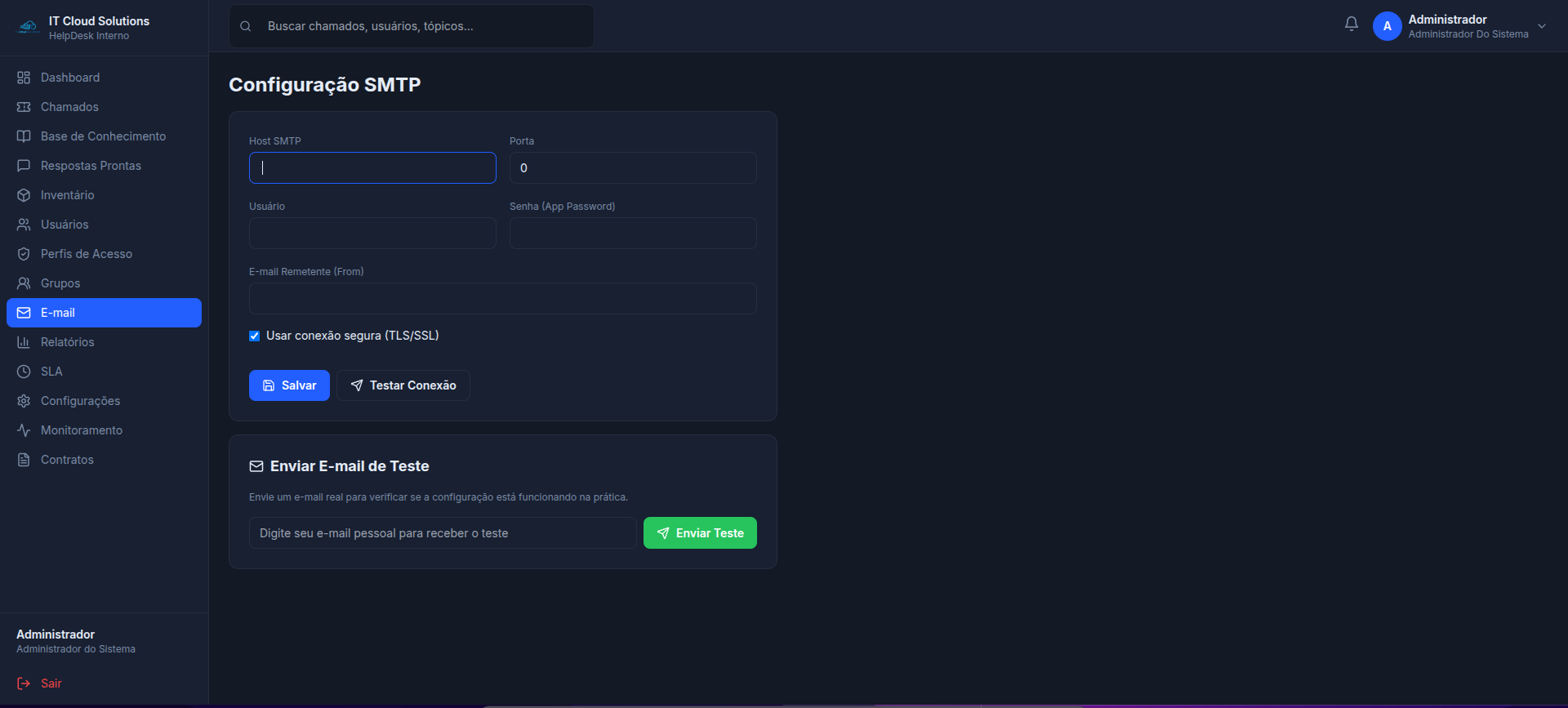Click the Base de Conhecimento book icon
Image resolution: width=1568 pixels, height=708 pixels.
[x=24, y=136]
